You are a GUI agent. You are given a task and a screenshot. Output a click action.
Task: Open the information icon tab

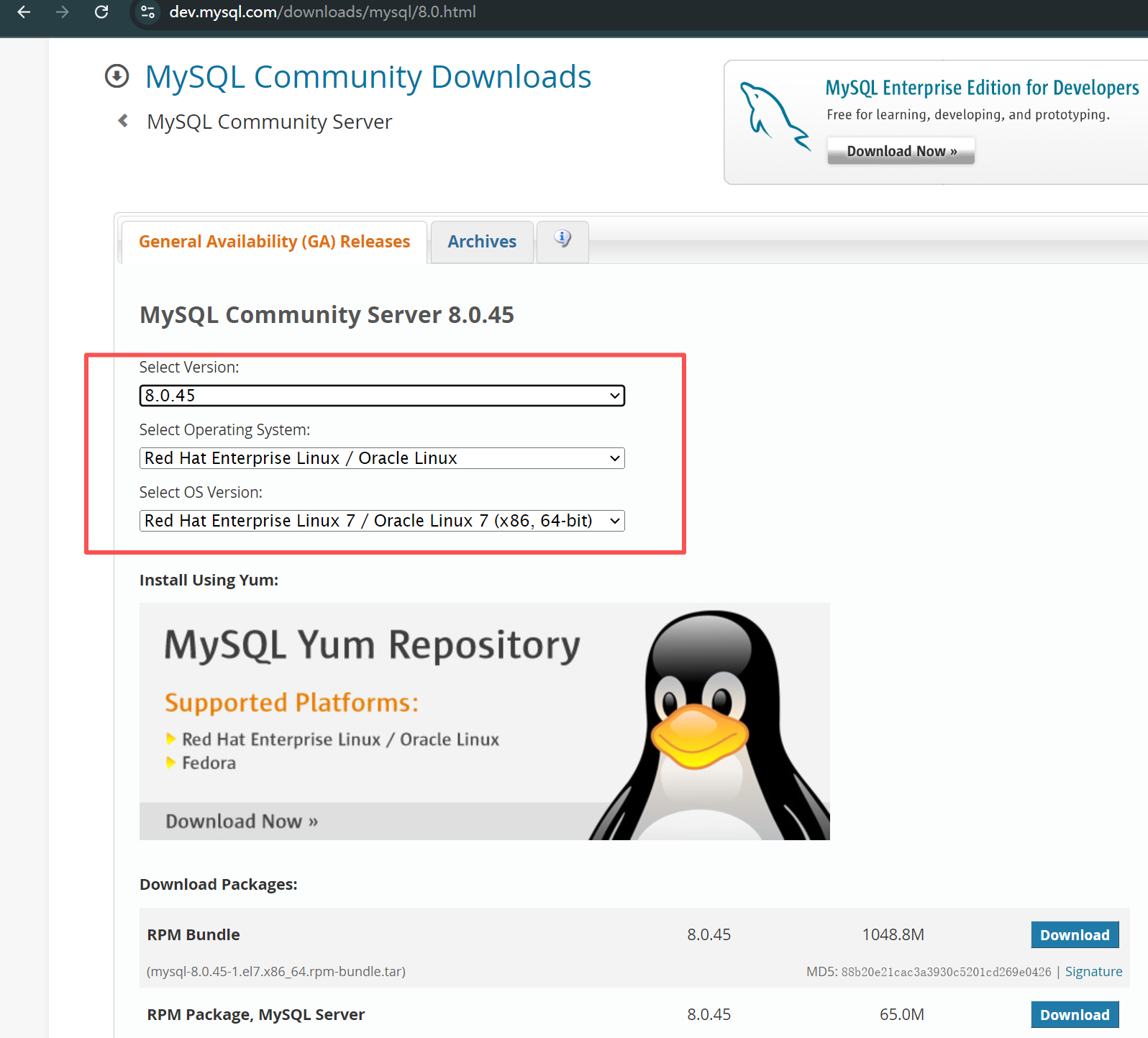[562, 240]
